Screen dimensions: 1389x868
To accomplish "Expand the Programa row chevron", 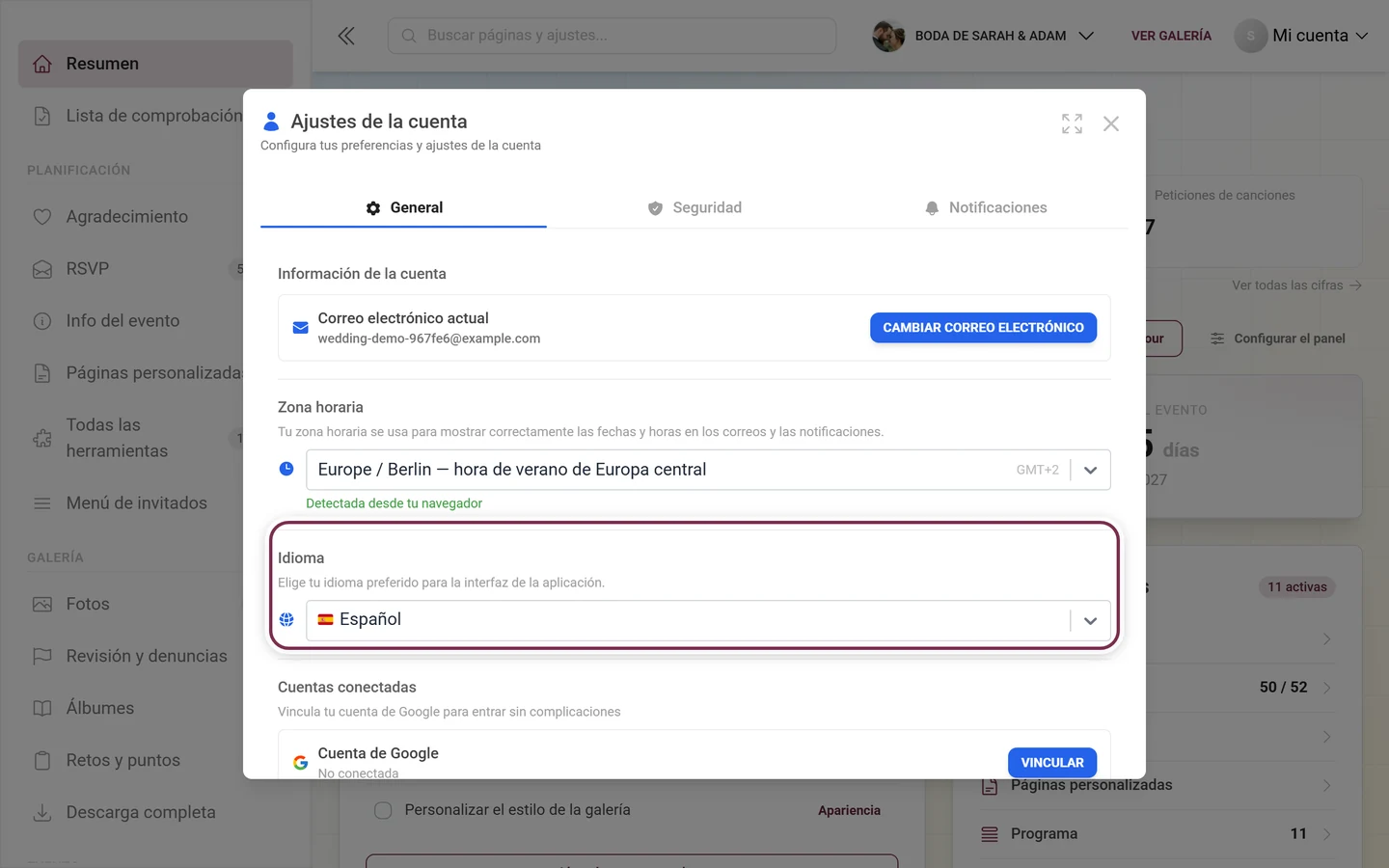I will tap(1327, 834).
